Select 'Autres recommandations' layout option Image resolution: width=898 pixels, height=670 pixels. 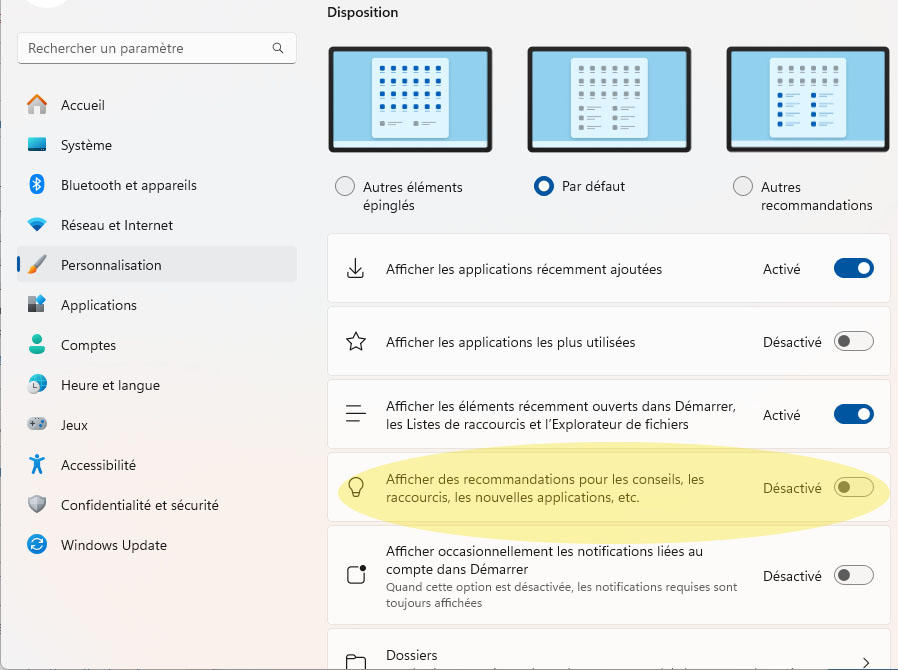click(x=743, y=185)
